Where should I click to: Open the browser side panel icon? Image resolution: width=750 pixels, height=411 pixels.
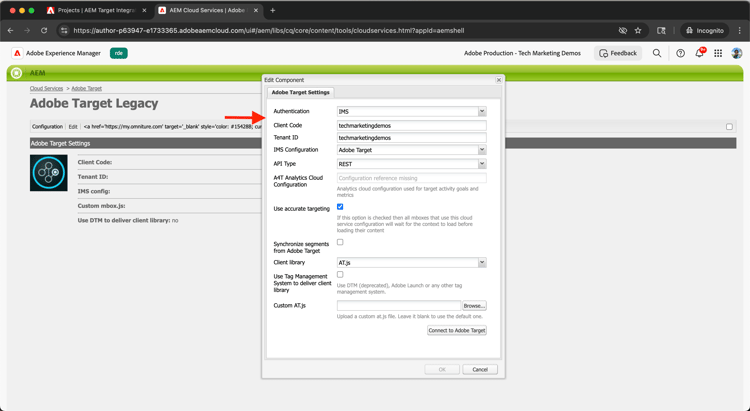point(661,30)
